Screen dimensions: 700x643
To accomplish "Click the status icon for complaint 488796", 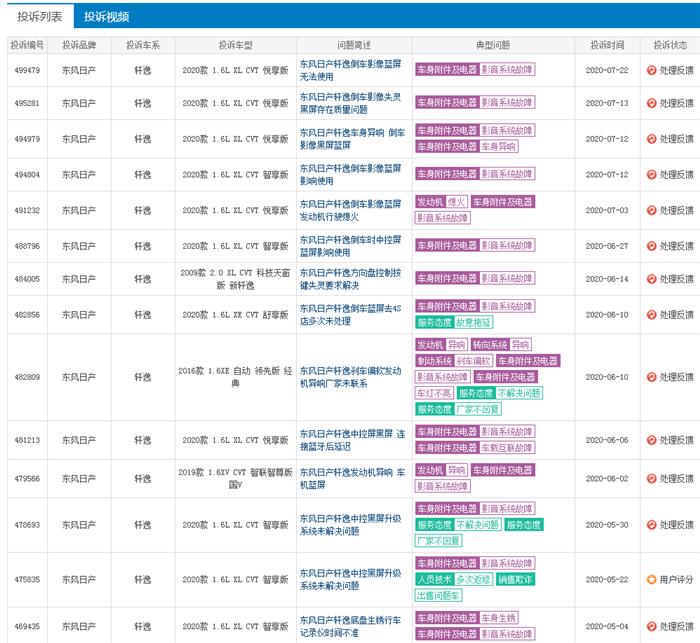I will pyautogui.click(x=651, y=246).
